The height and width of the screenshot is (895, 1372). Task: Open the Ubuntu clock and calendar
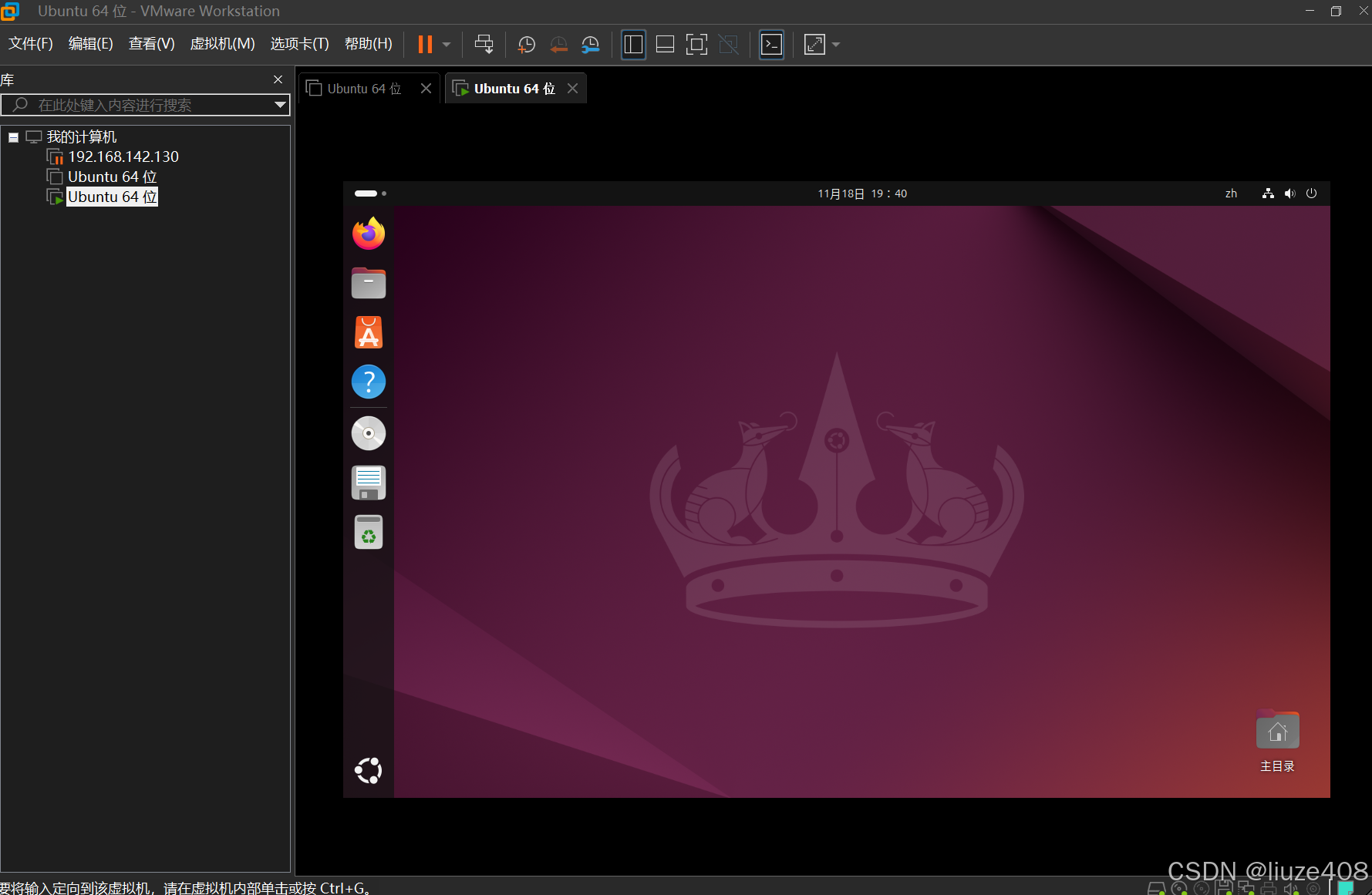coord(862,193)
